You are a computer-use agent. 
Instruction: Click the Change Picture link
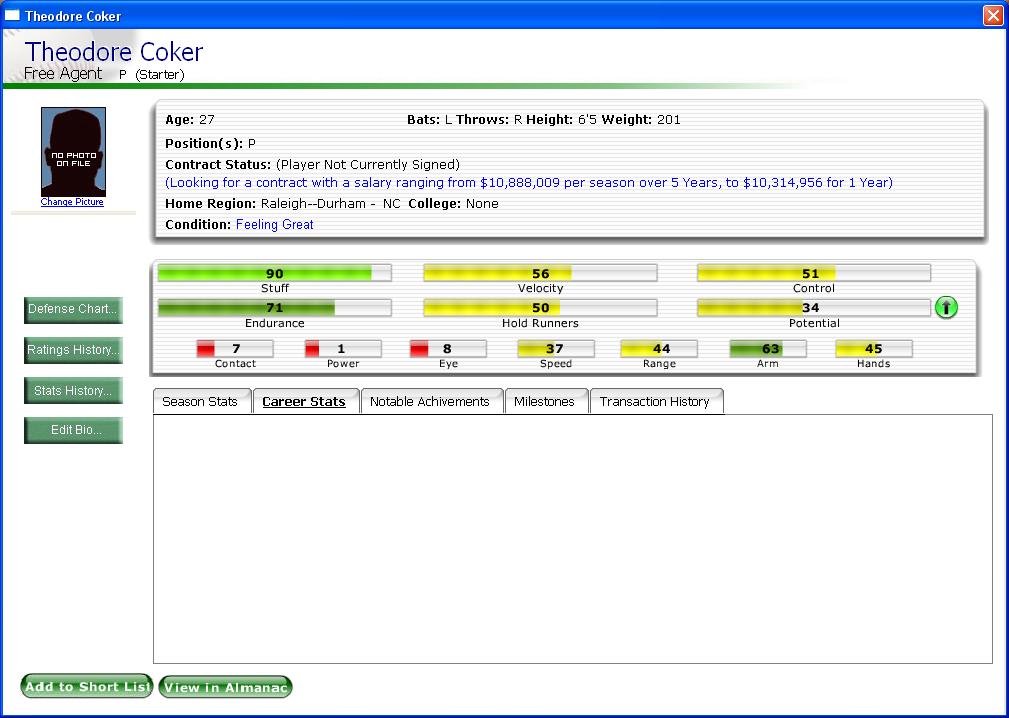click(x=72, y=202)
